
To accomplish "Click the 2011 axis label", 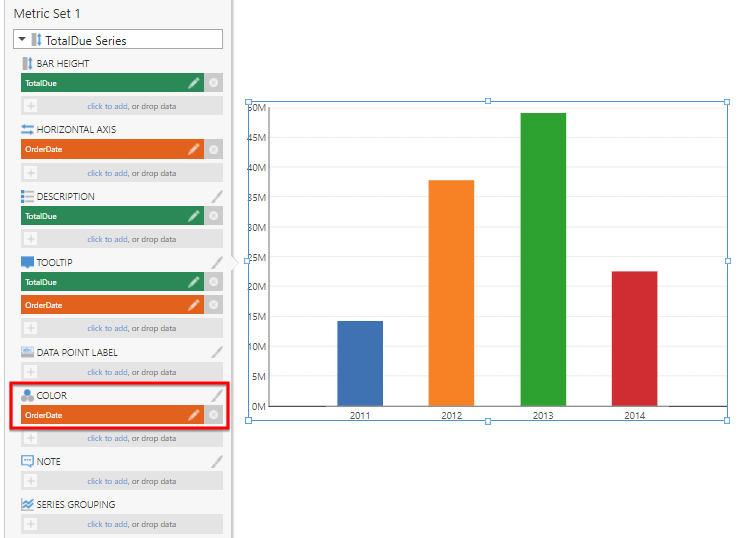I will 360,415.
